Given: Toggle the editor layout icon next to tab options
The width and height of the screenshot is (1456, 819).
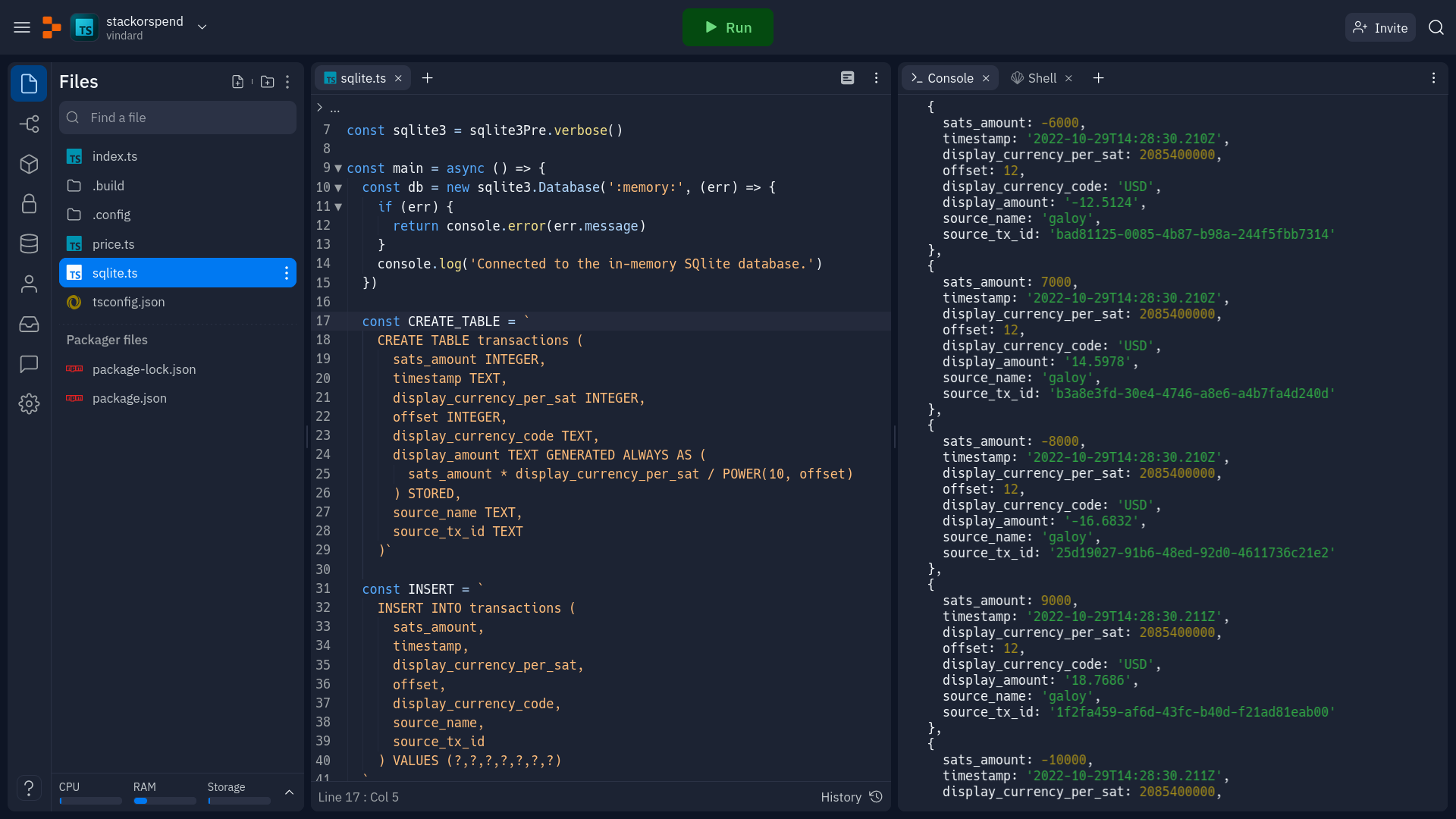Looking at the screenshot, I should [847, 78].
